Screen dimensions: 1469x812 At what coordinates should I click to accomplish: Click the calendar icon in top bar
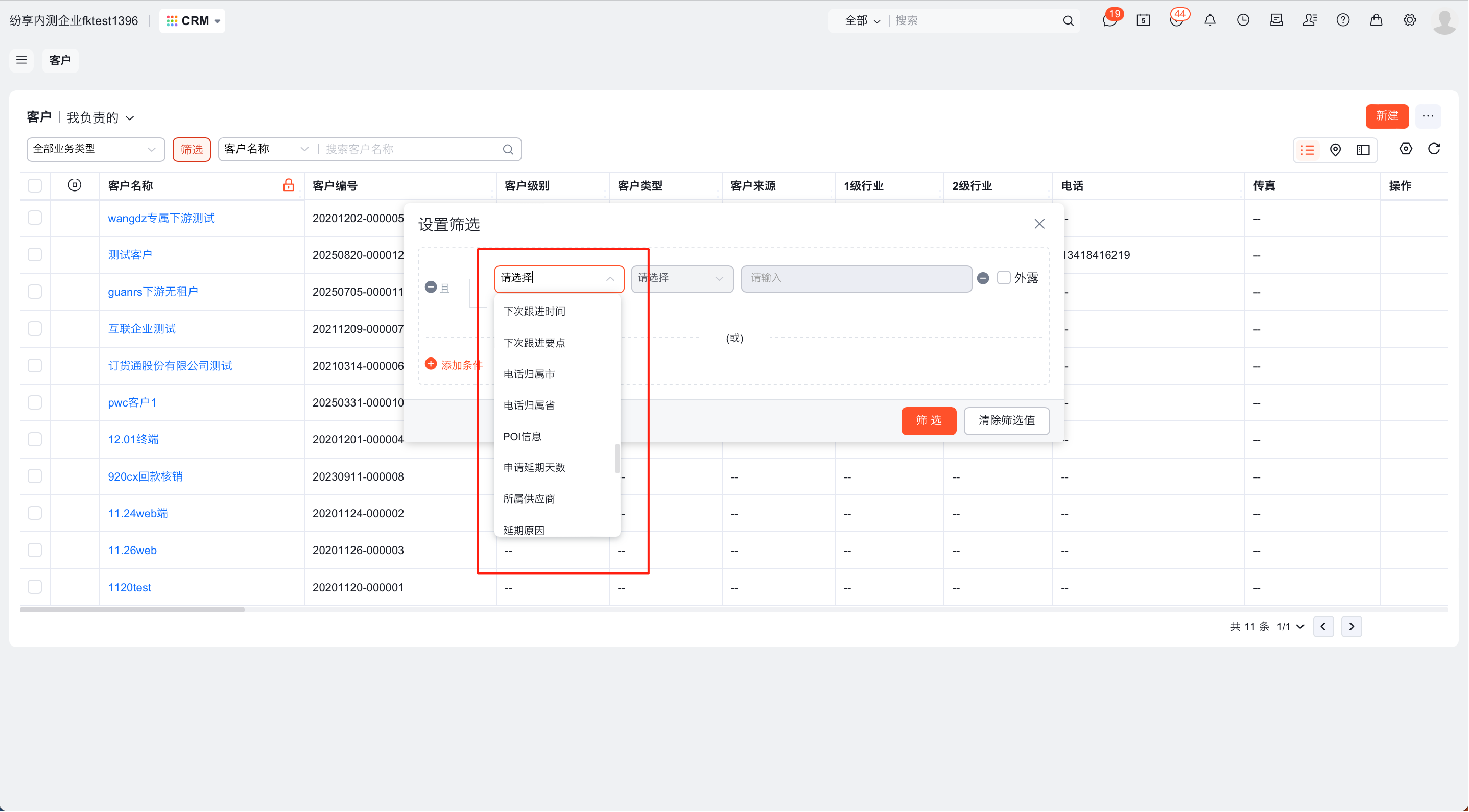point(1143,20)
